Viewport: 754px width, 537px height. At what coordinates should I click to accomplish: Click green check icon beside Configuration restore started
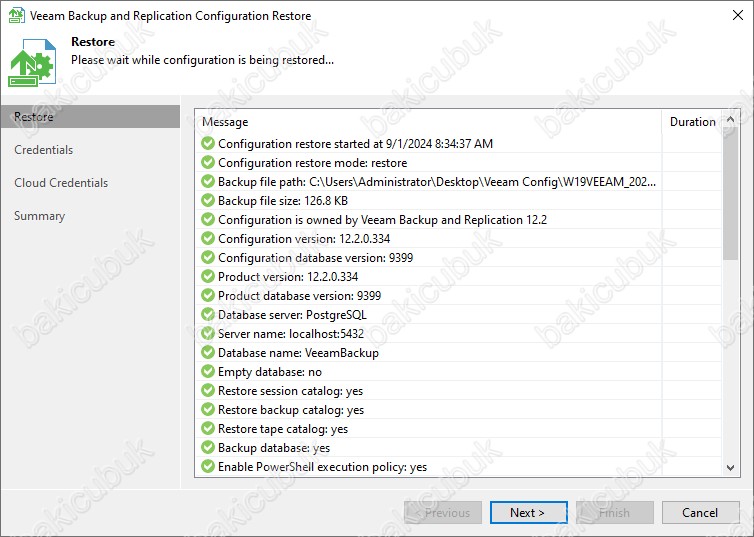point(208,143)
